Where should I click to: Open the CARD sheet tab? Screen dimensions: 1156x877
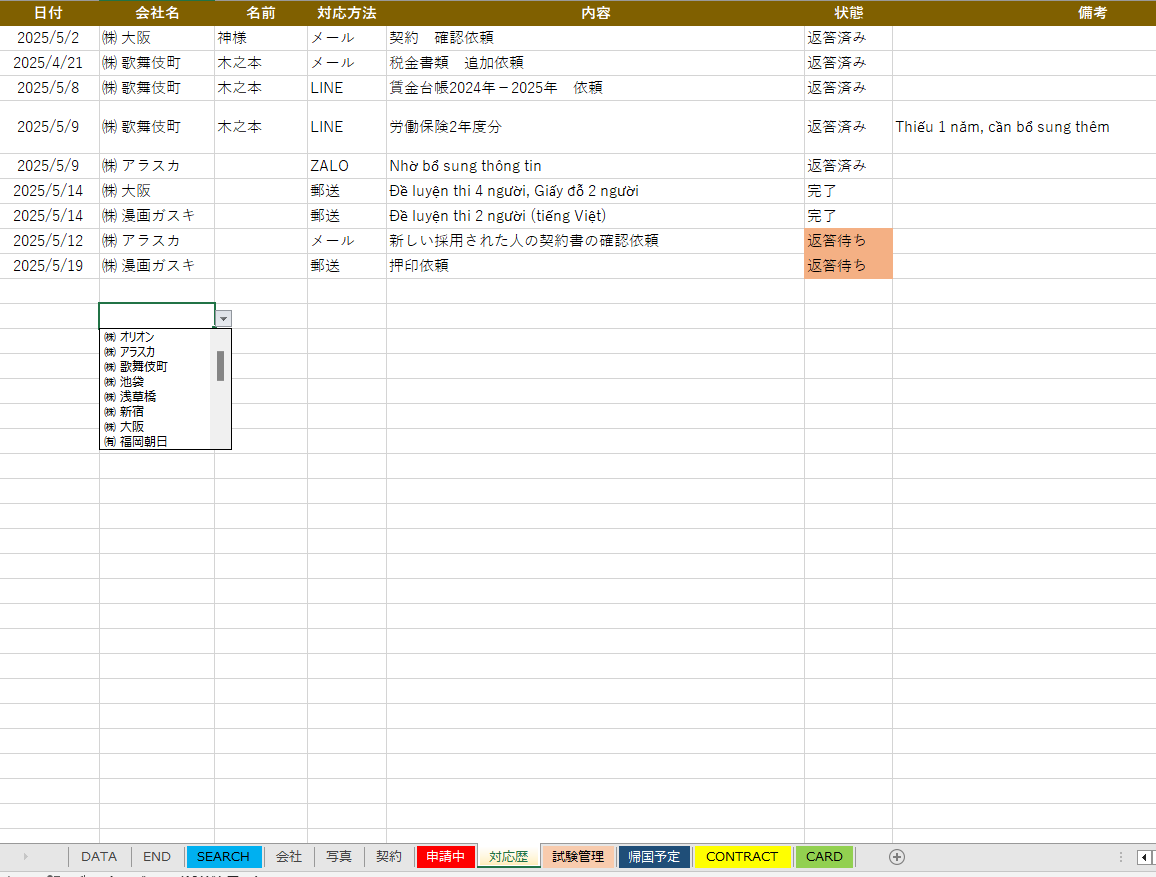[824, 857]
